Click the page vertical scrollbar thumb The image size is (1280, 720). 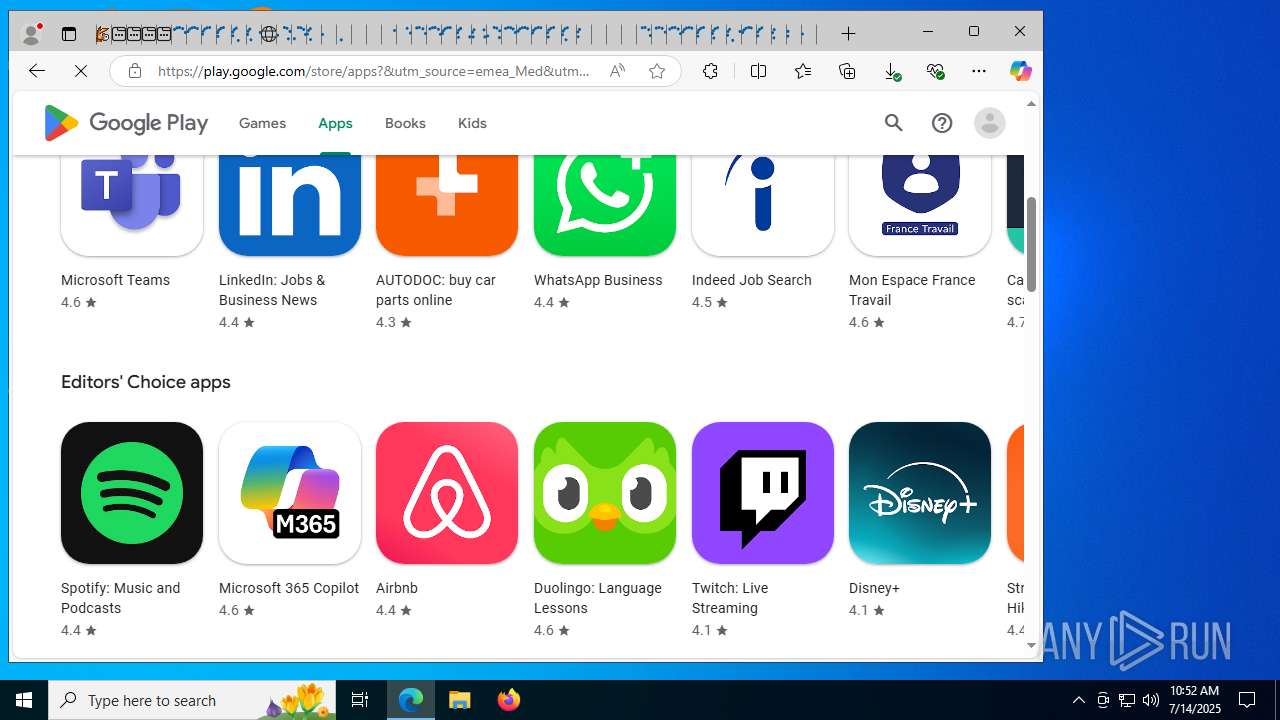tap(1031, 245)
